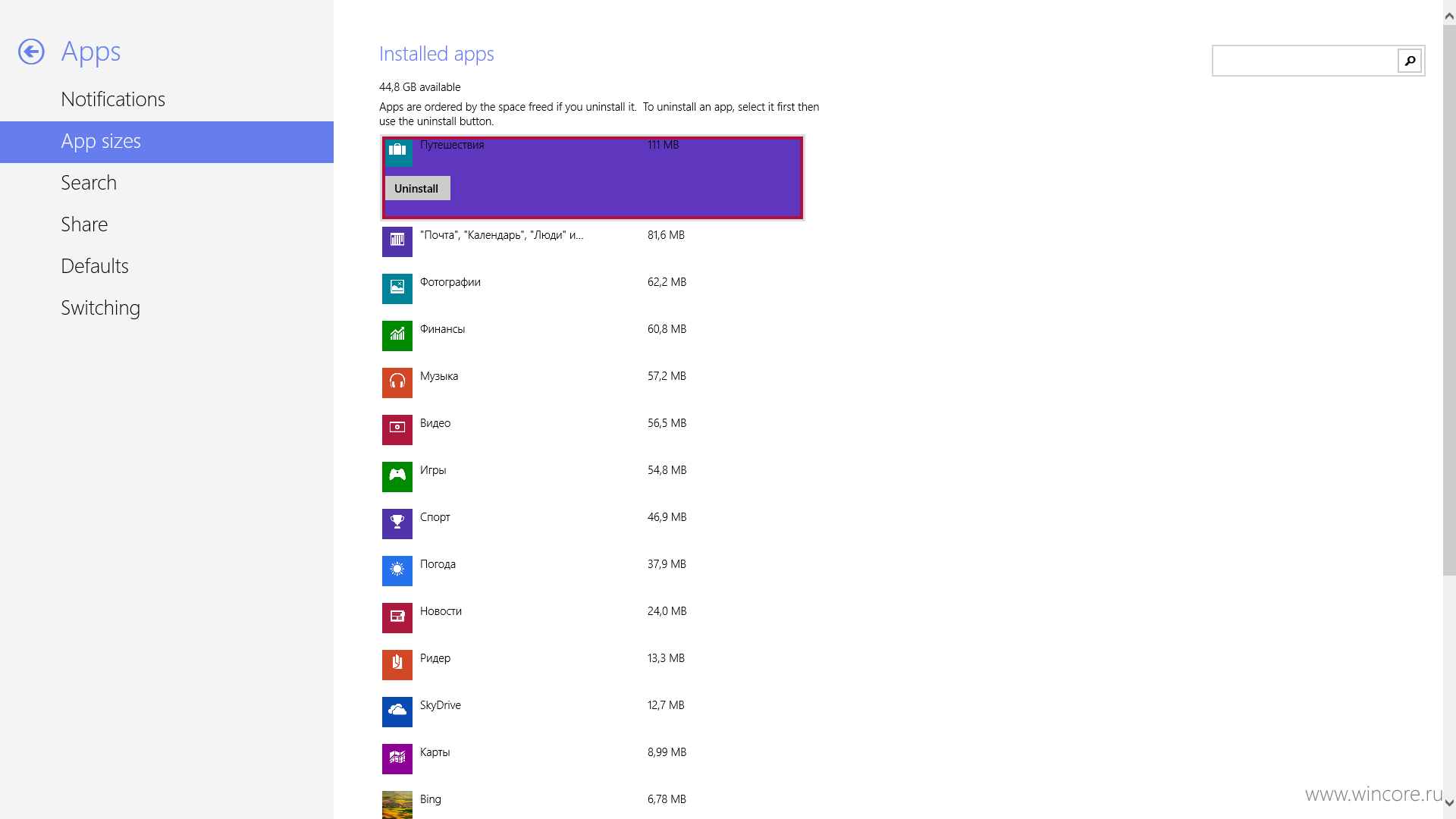Select the Погода sun icon
This screenshot has width=1456, height=819.
pos(397,570)
